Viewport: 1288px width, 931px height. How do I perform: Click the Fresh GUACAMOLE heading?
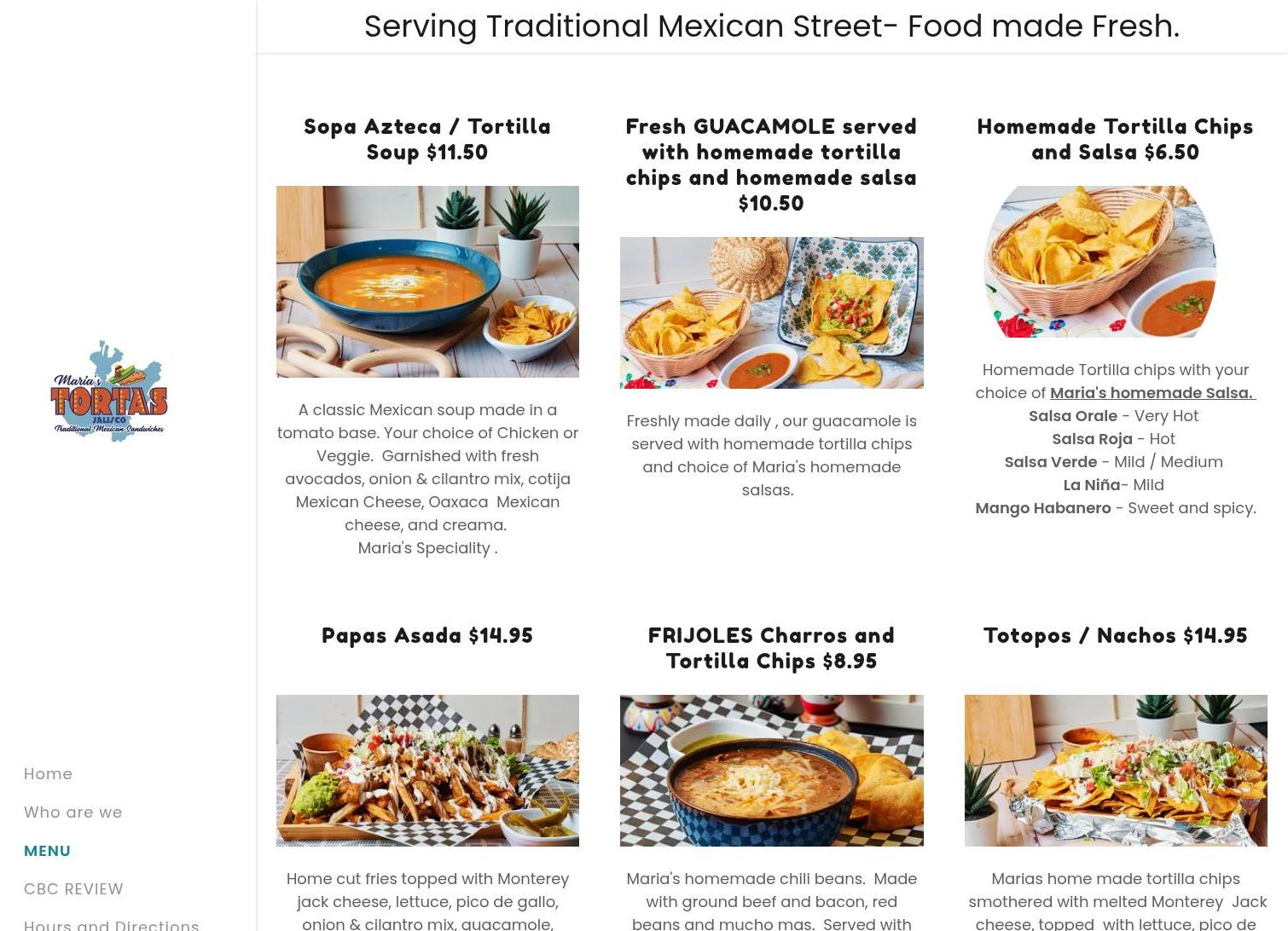pyautogui.click(x=772, y=165)
